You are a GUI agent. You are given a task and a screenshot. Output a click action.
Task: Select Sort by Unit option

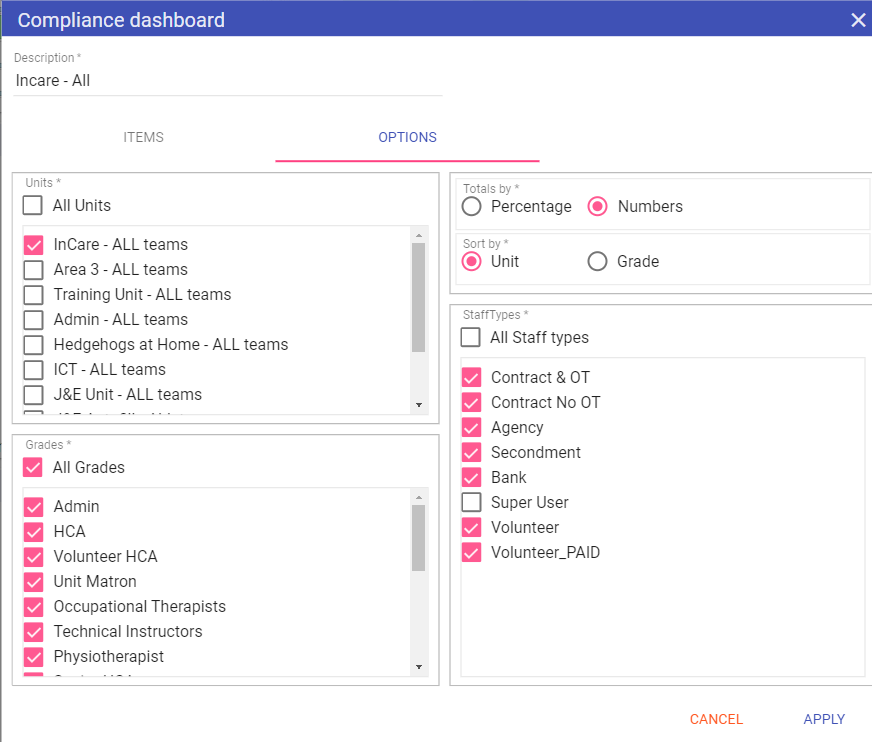472,262
